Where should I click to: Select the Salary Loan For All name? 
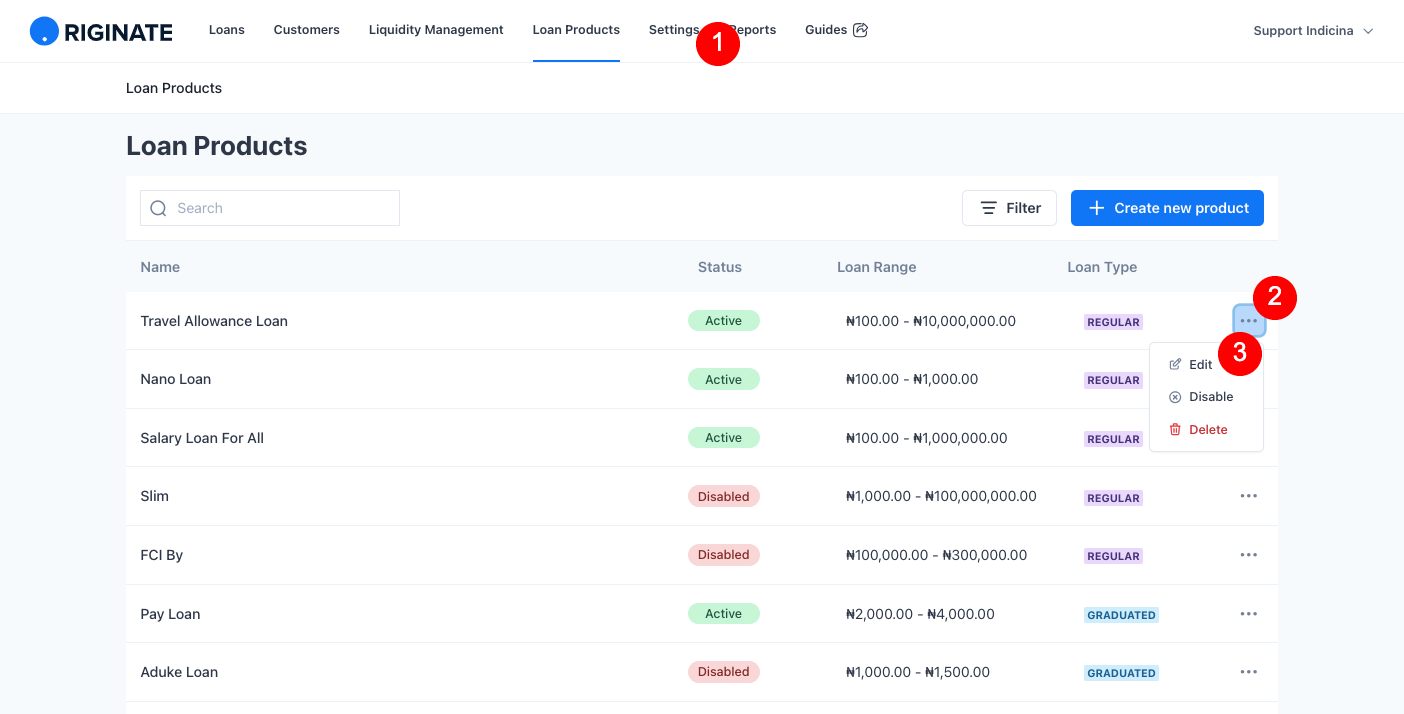[x=202, y=438]
